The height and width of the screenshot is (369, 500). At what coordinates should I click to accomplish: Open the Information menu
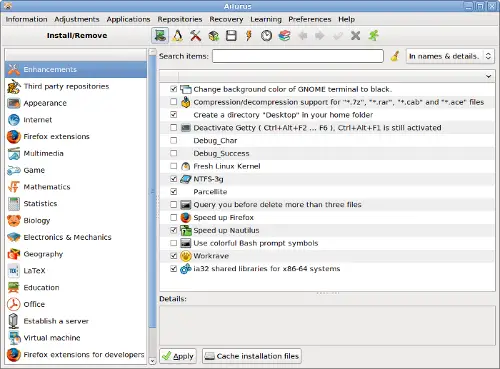point(26,19)
